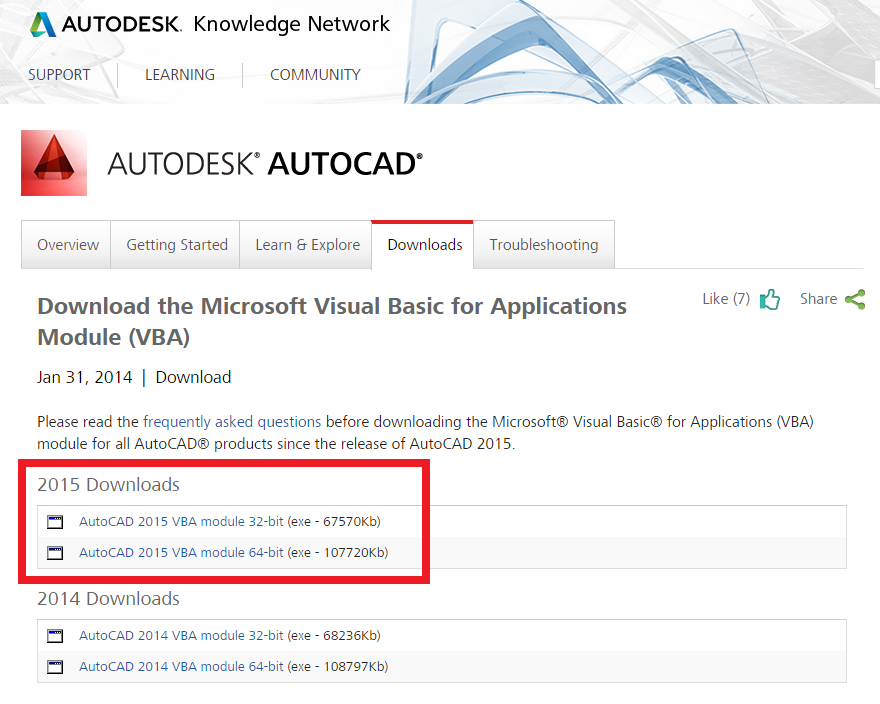Download AutoCAD 2015 VBA module 64-bit

click(x=181, y=553)
